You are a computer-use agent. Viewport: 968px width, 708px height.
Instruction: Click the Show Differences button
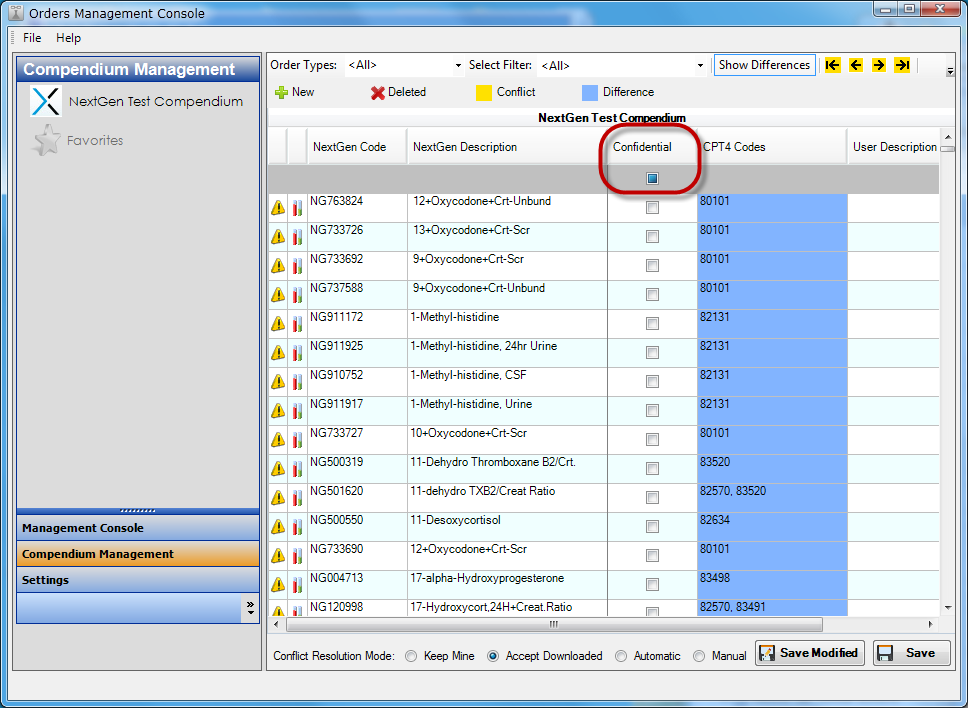point(764,65)
